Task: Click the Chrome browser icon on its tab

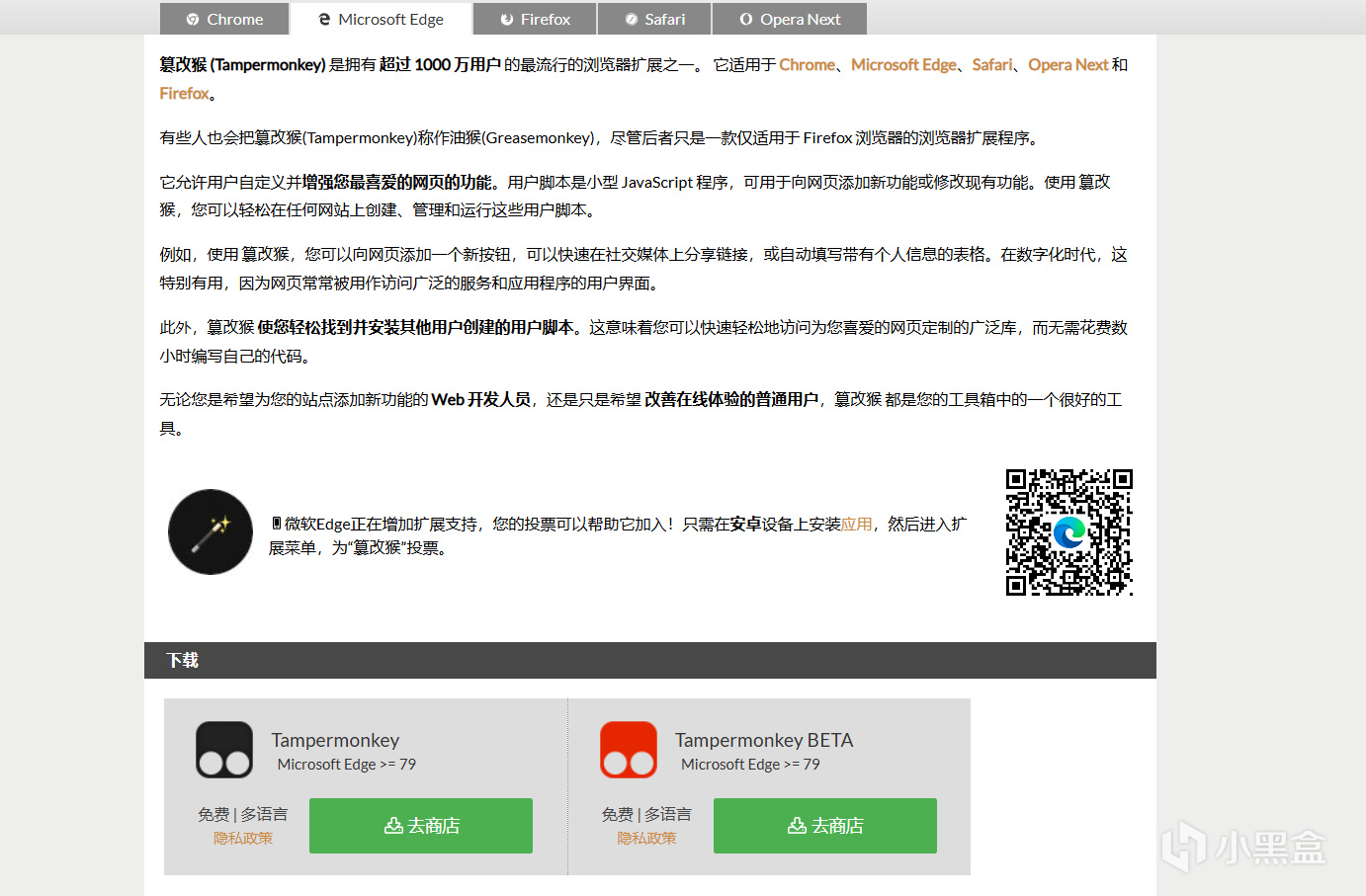Action: point(191,18)
